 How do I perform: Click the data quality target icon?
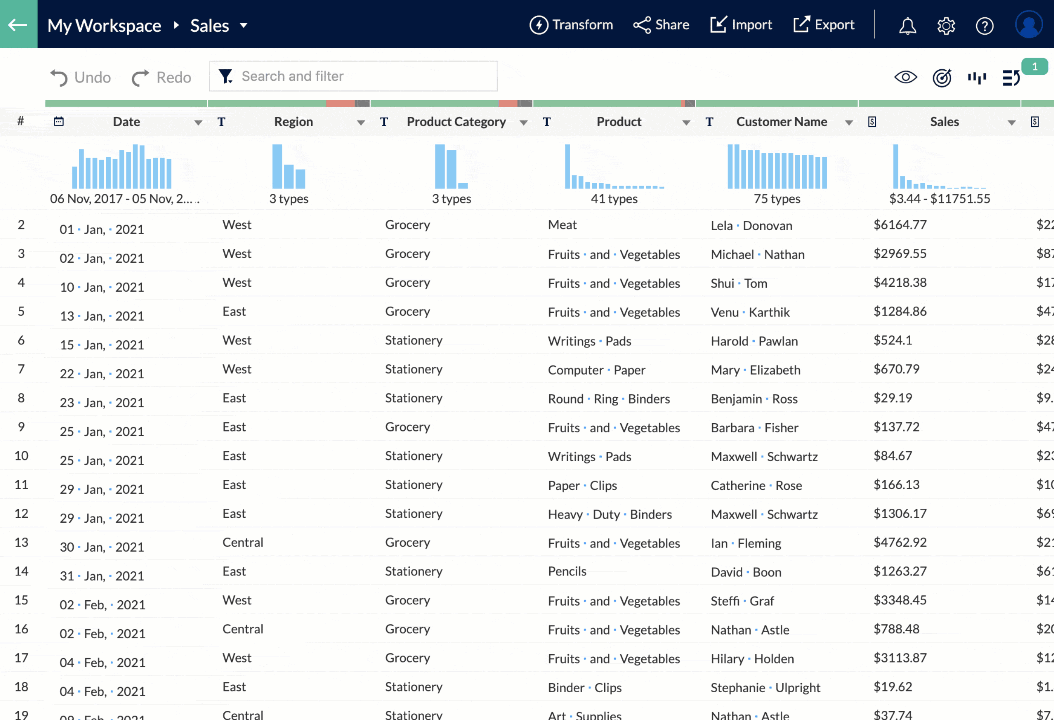[x=941, y=75]
